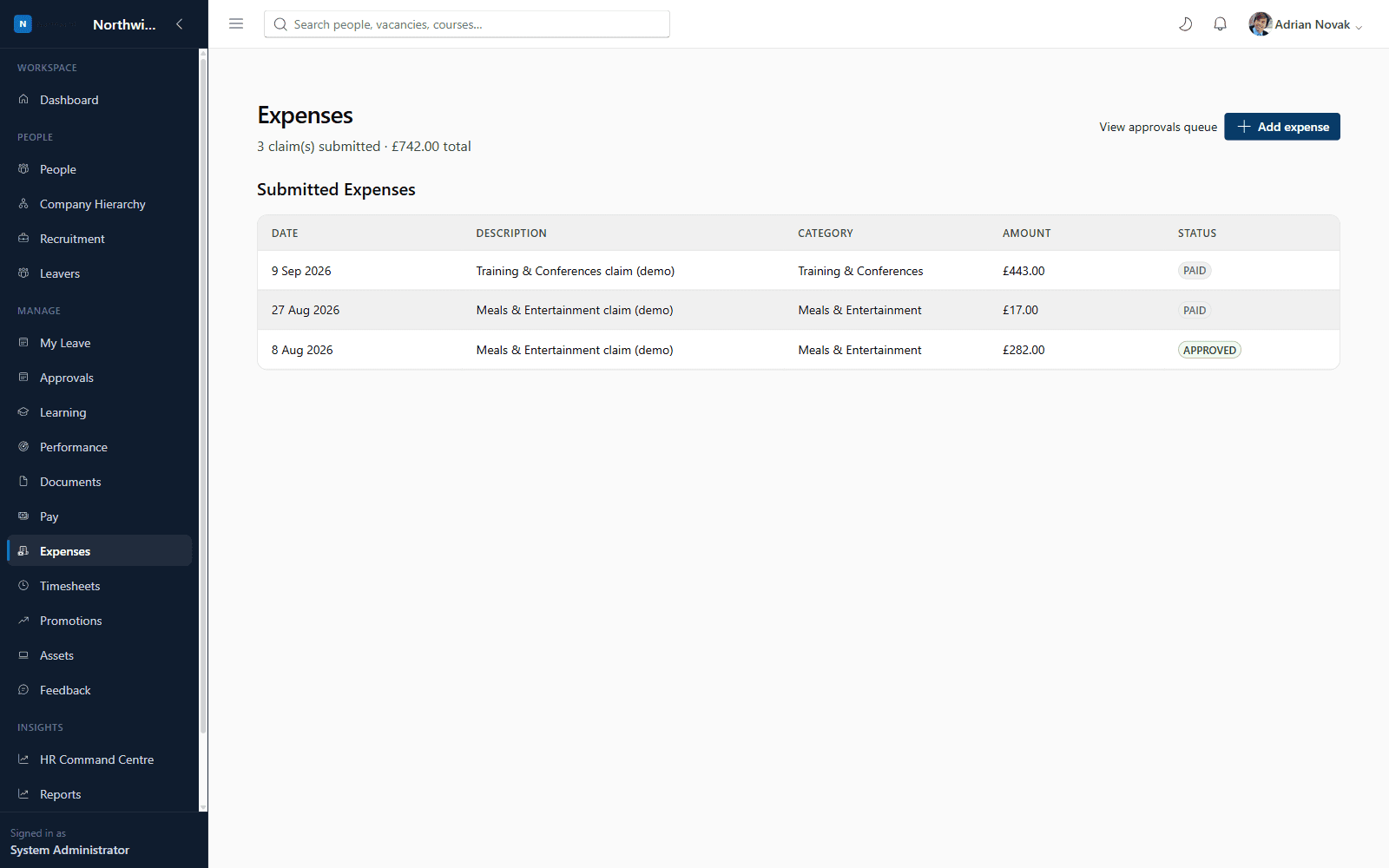Open Feedback menu item
Viewport: 1389px width, 868px height.
tap(100, 690)
